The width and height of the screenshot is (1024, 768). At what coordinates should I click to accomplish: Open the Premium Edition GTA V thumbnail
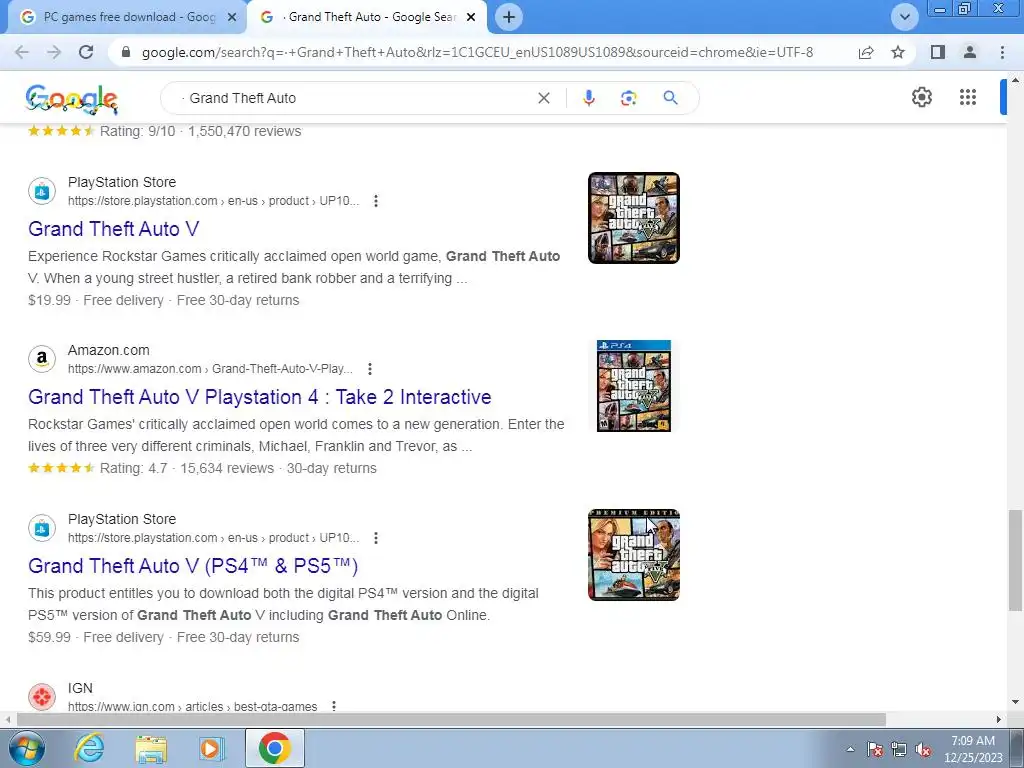tap(633, 555)
